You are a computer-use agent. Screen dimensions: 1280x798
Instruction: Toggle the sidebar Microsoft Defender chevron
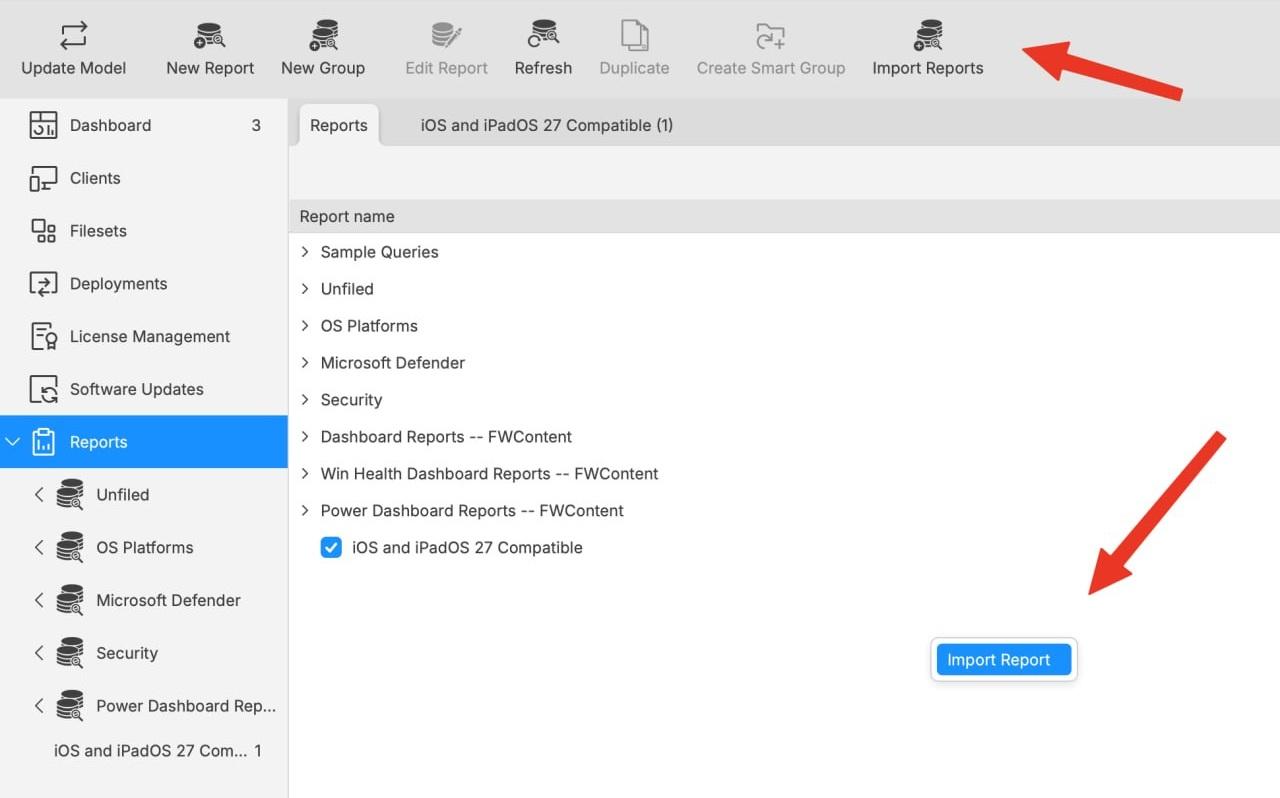point(39,600)
